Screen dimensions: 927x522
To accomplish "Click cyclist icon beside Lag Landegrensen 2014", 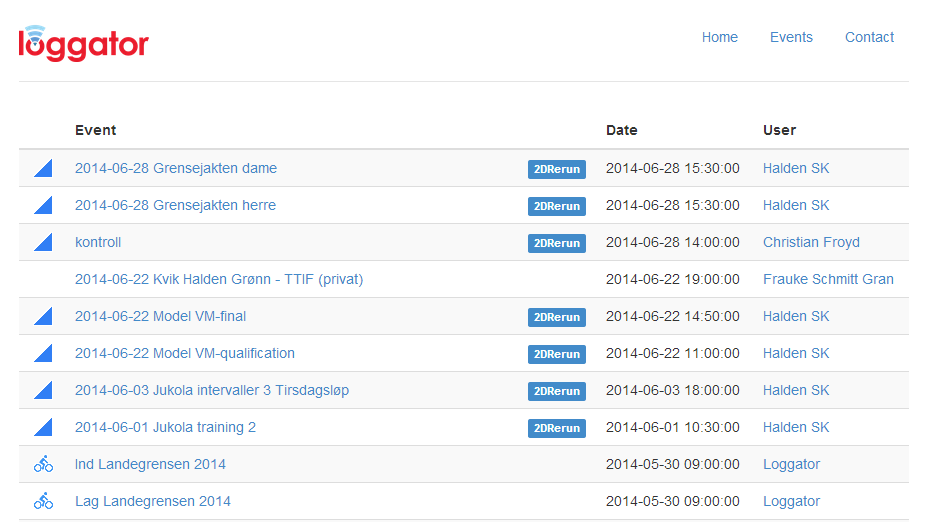I will click(43, 501).
